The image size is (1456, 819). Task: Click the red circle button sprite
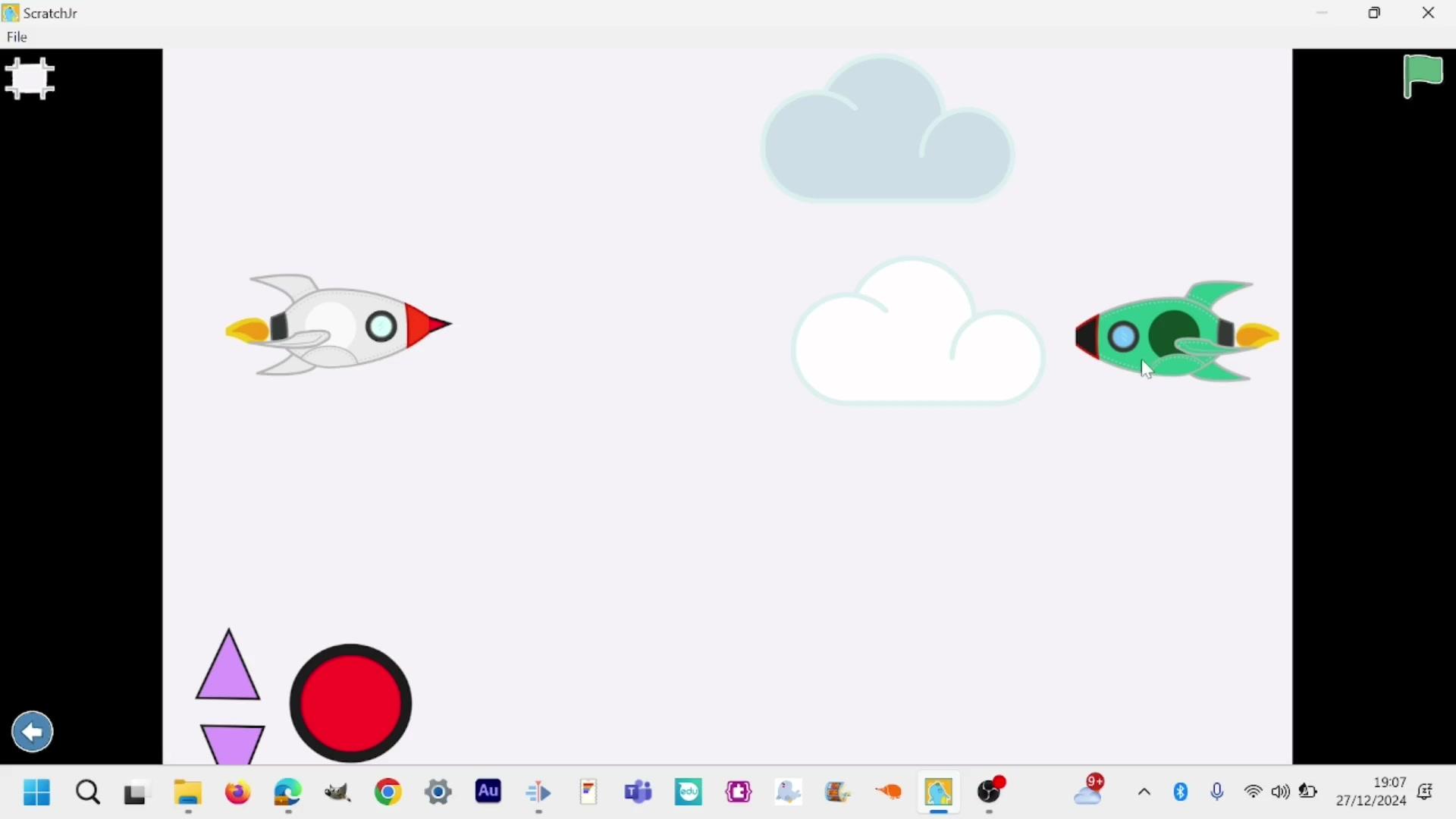[x=351, y=704]
